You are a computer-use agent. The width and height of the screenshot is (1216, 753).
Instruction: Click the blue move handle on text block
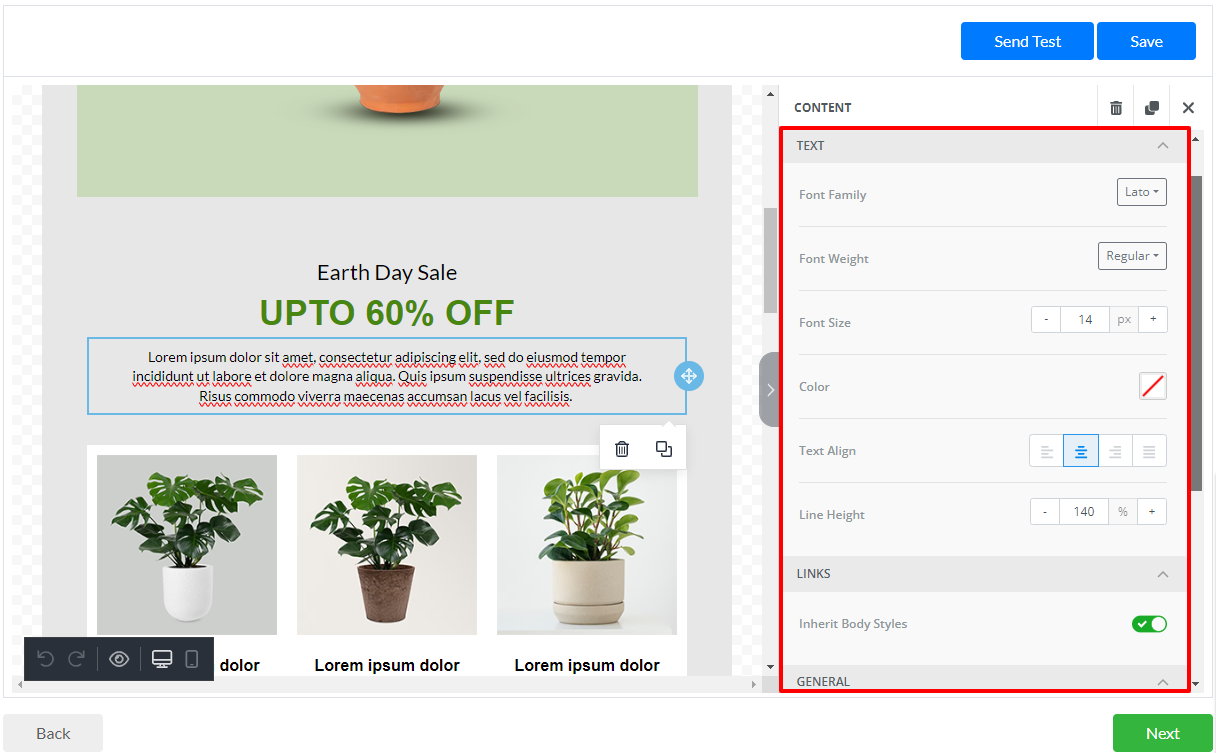click(689, 376)
